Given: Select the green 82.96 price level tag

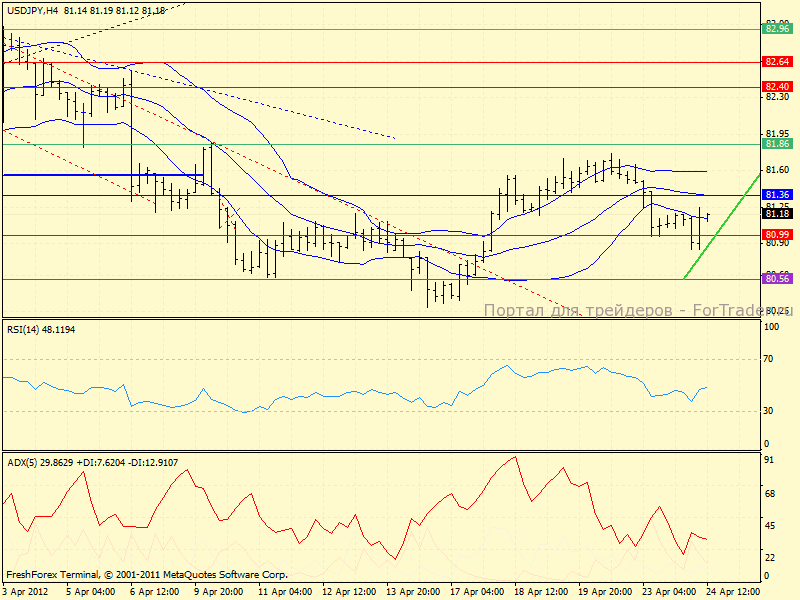Looking at the screenshot, I should tap(778, 29).
